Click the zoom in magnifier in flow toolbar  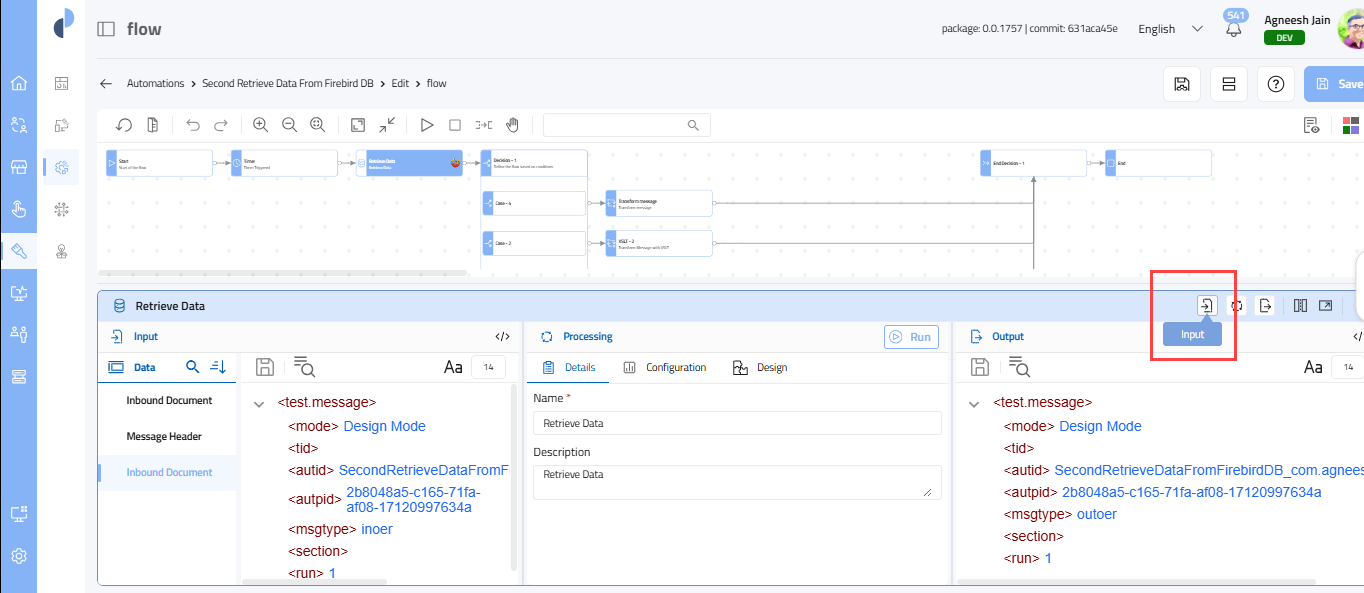coord(260,125)
